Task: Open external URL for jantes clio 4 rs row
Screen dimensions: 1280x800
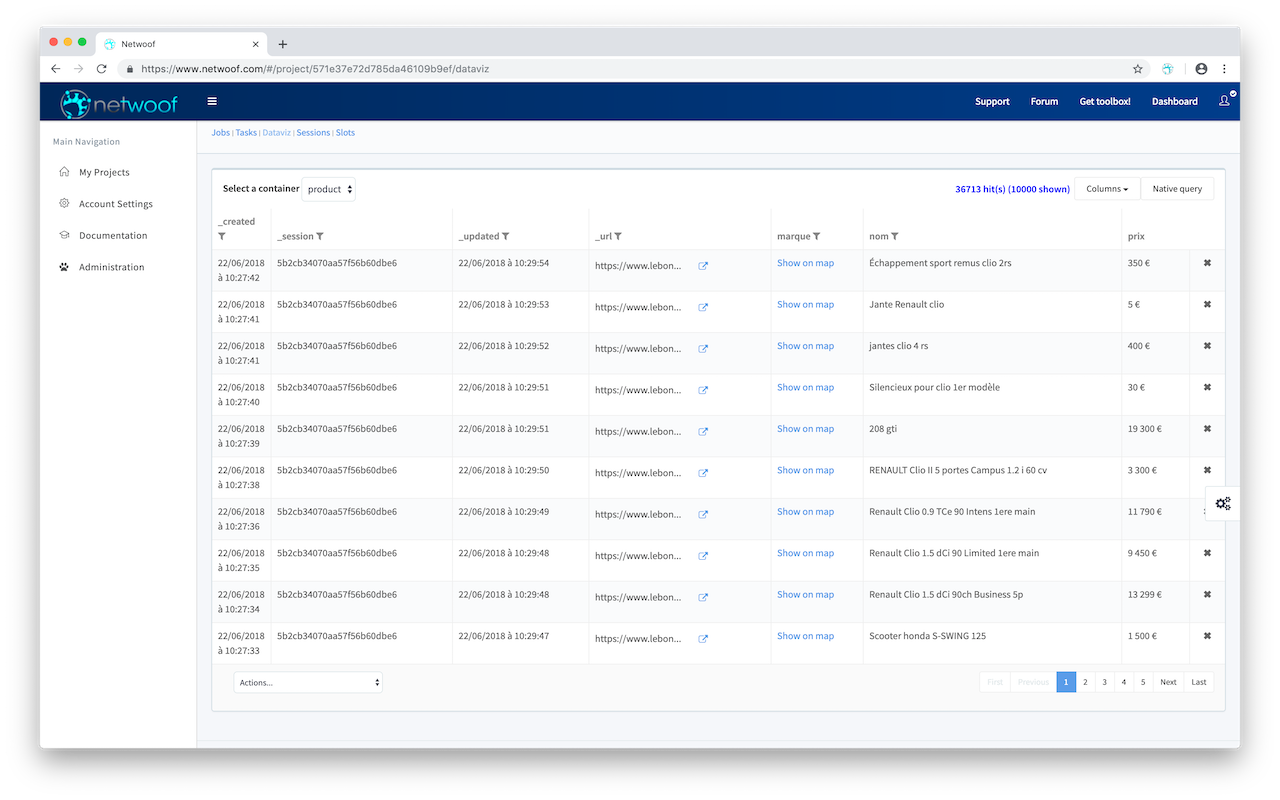Action: (x=703, y=349)
